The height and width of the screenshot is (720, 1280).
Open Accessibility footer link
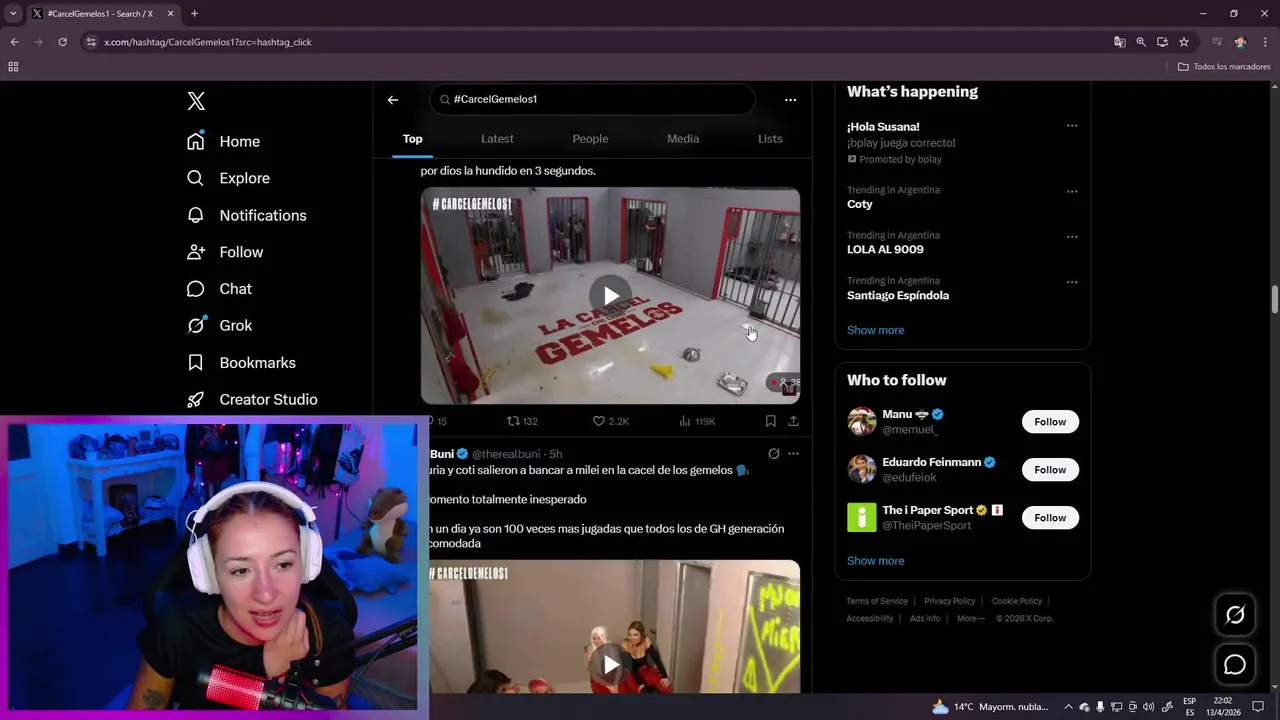(x=869, y=618)
